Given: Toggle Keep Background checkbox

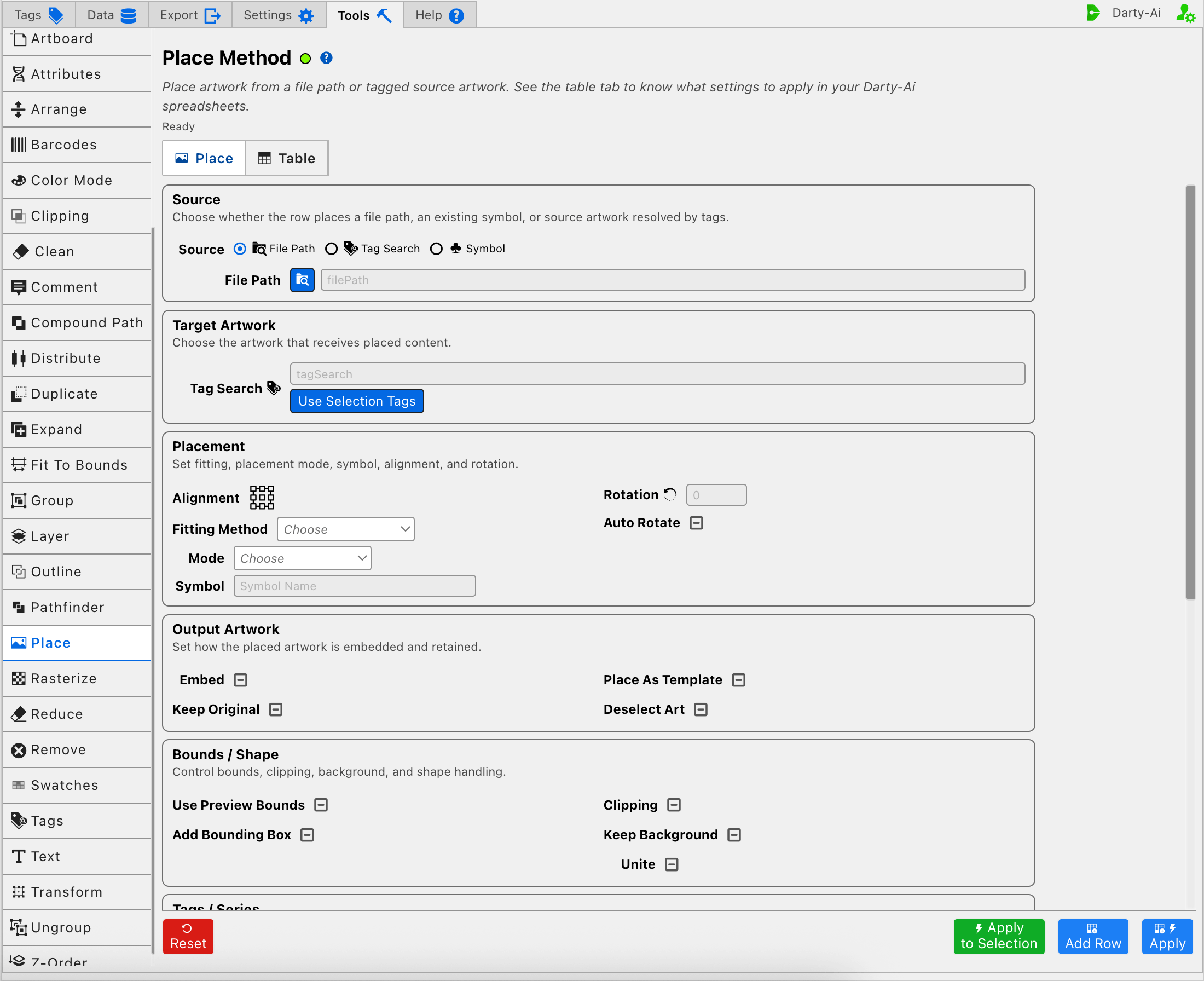Looking at the screenshot, I should (734, 835).
